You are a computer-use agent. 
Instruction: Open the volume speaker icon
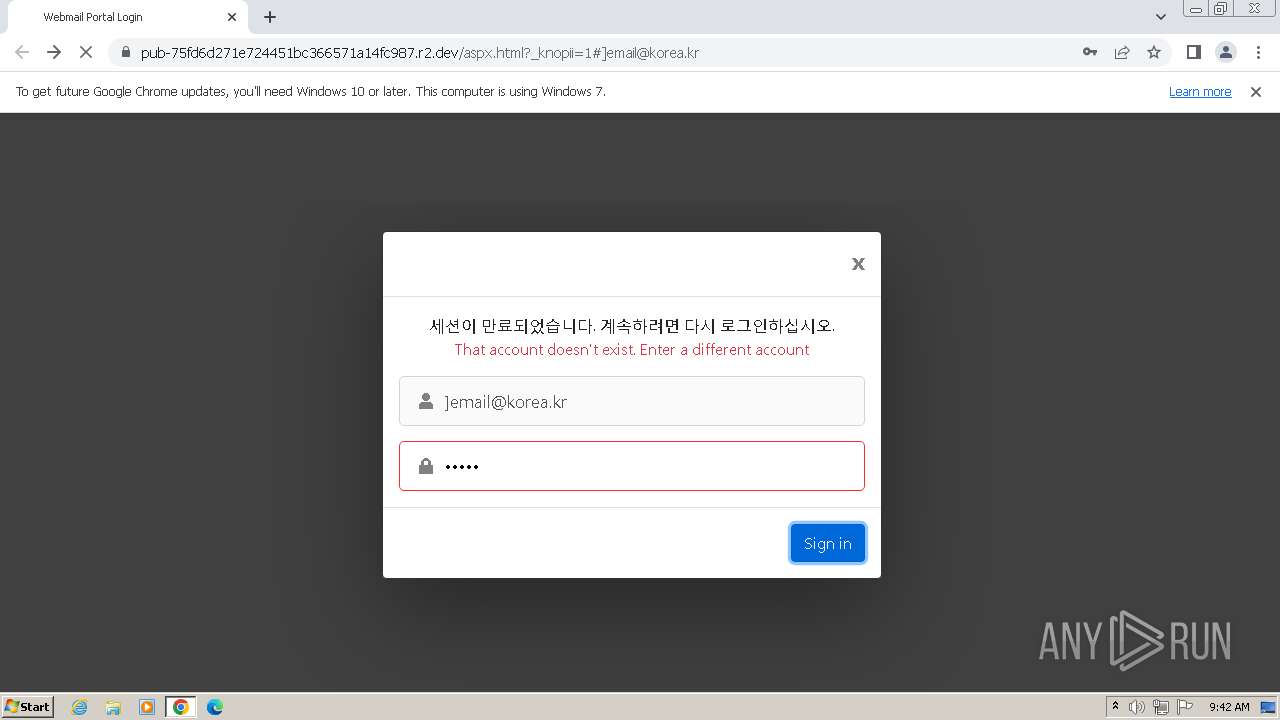point(1137,707)
